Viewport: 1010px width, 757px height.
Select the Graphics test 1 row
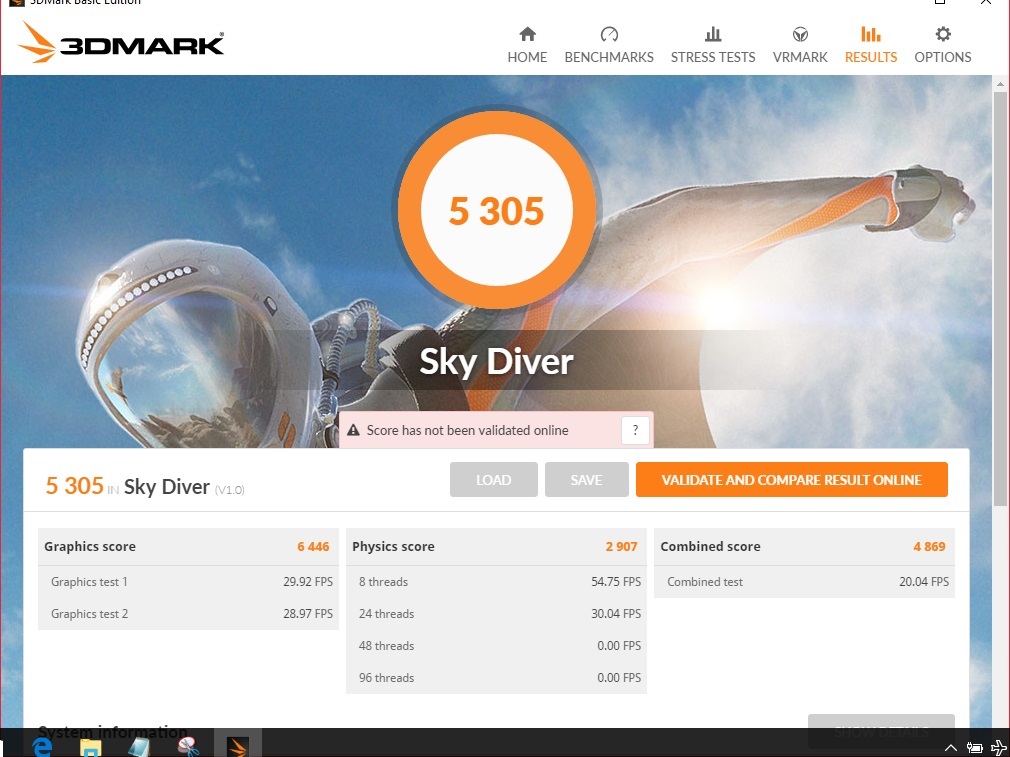[x=188, y=582]
